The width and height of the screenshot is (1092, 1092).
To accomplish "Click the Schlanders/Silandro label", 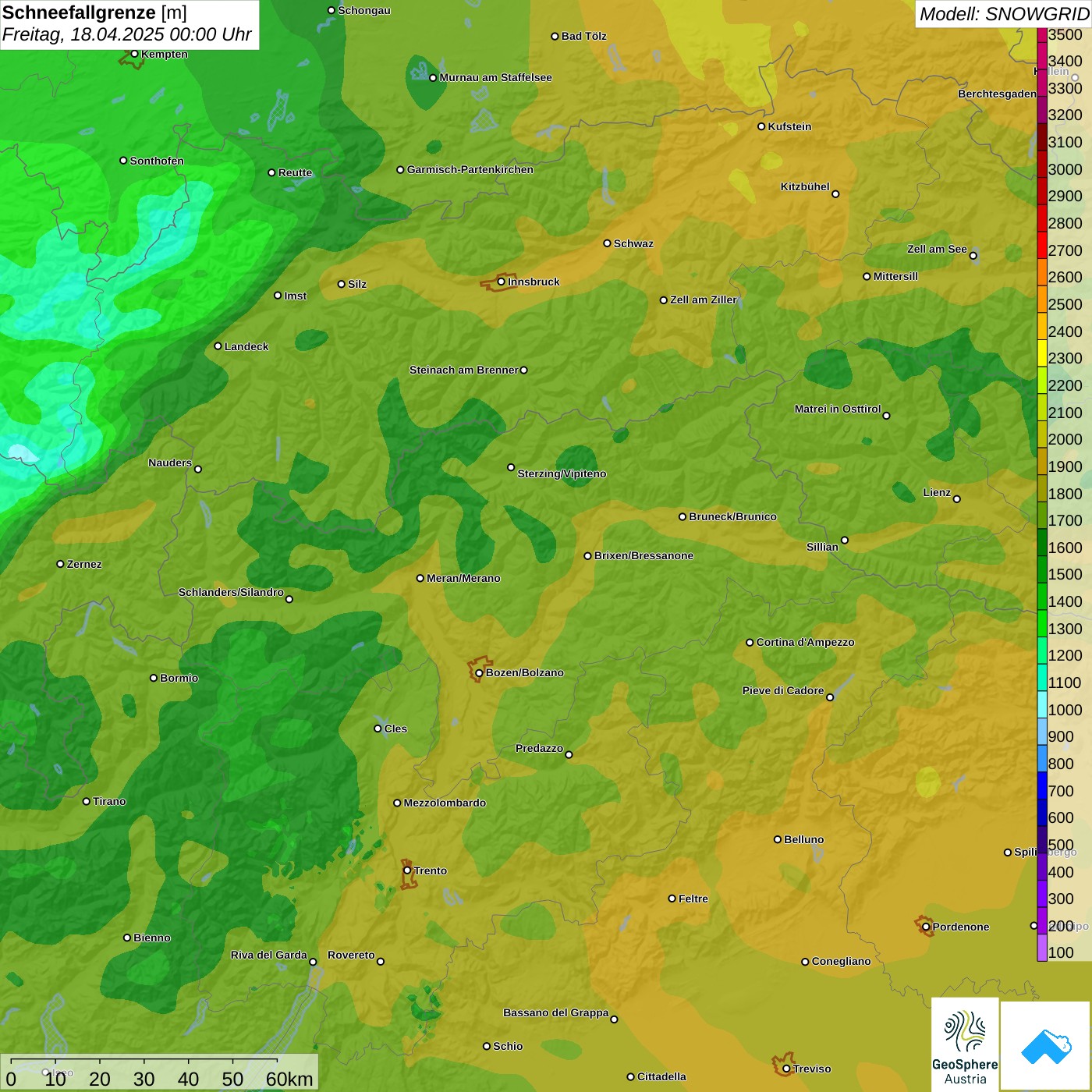I will pyautogui.click(x=231, y=592).
